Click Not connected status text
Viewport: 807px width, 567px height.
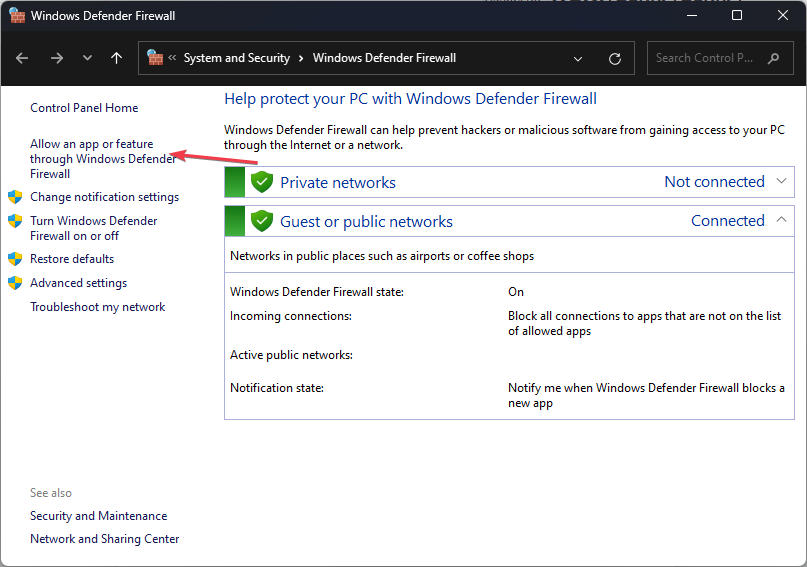(714, 181)
